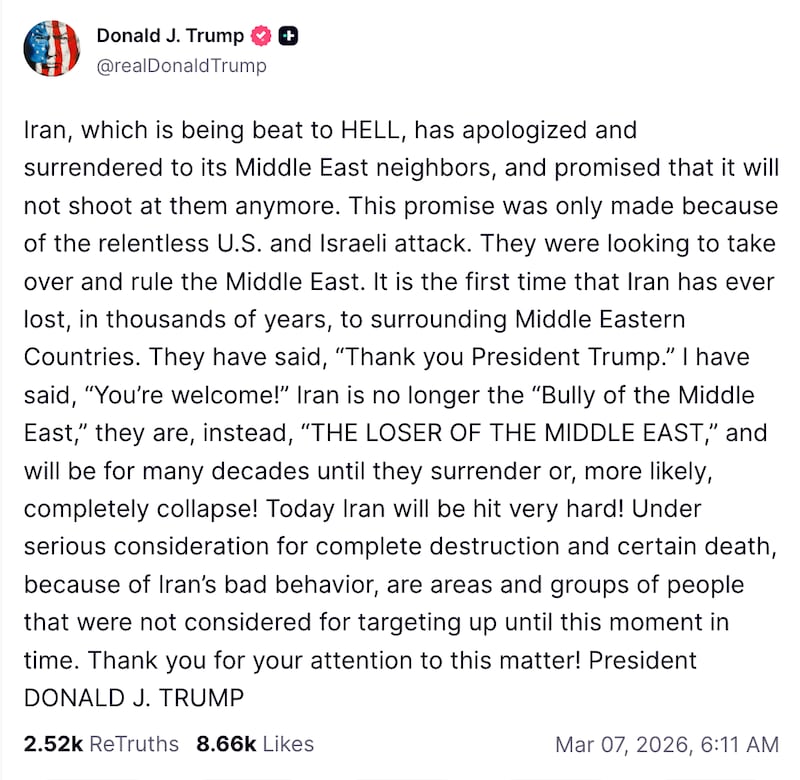This screenshot has height=780, width=800.
Task: Click the post body text
Action: coord(400,400)
